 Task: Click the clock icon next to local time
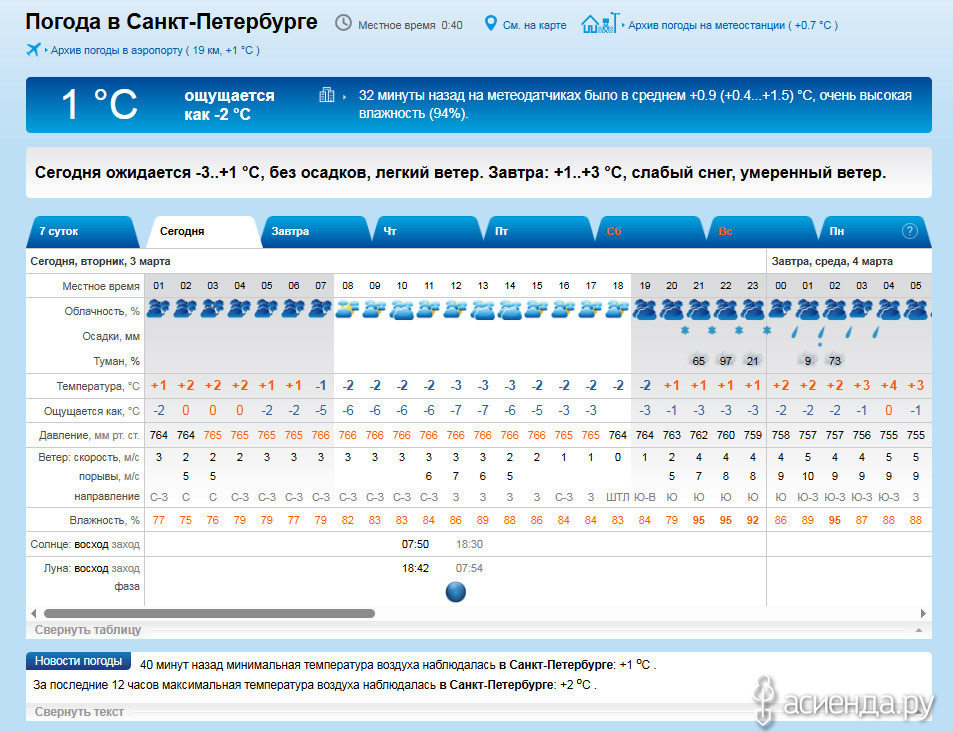(343, 23)
